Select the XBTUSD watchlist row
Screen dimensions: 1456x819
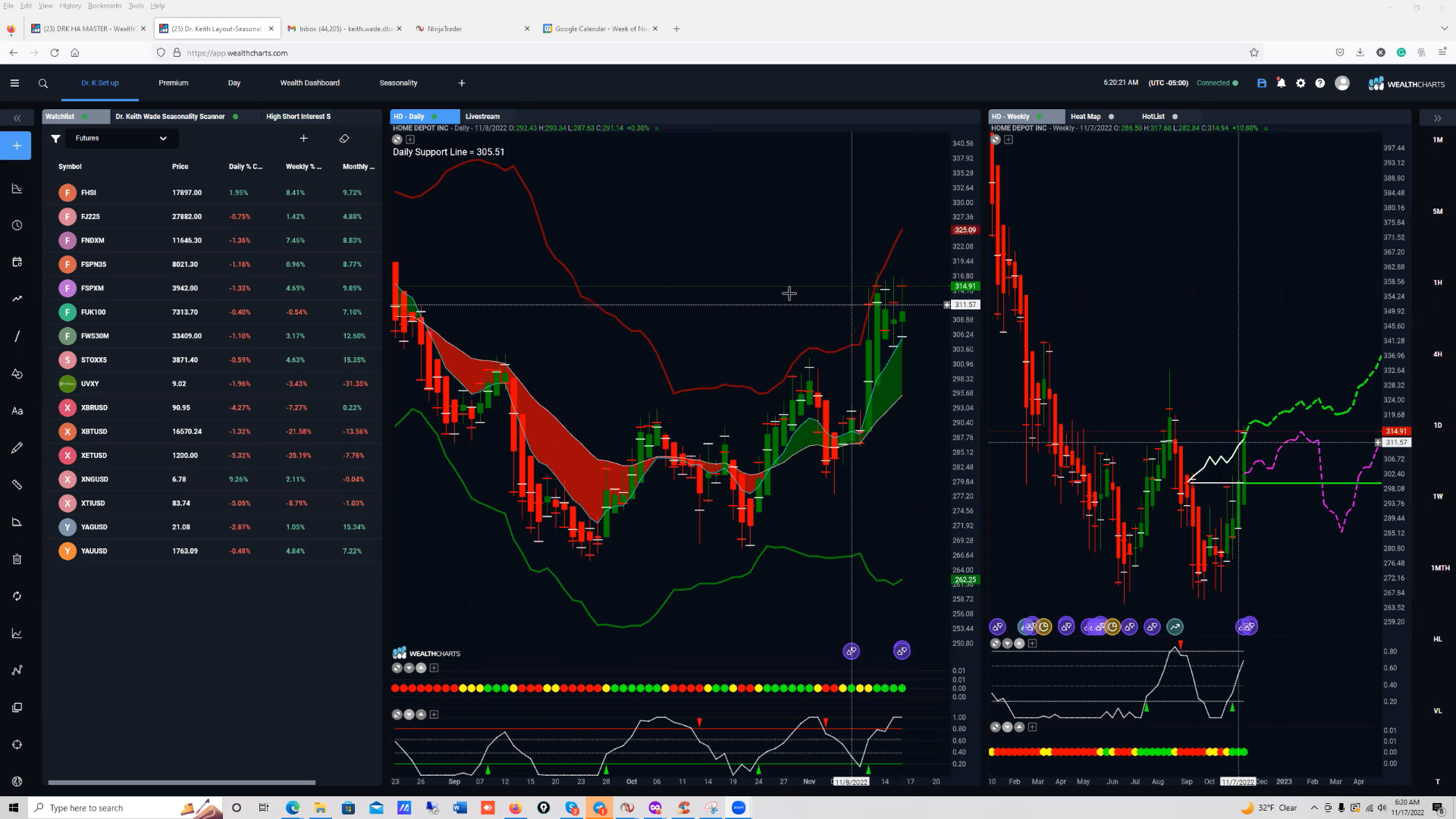click(x=214, y=431)
